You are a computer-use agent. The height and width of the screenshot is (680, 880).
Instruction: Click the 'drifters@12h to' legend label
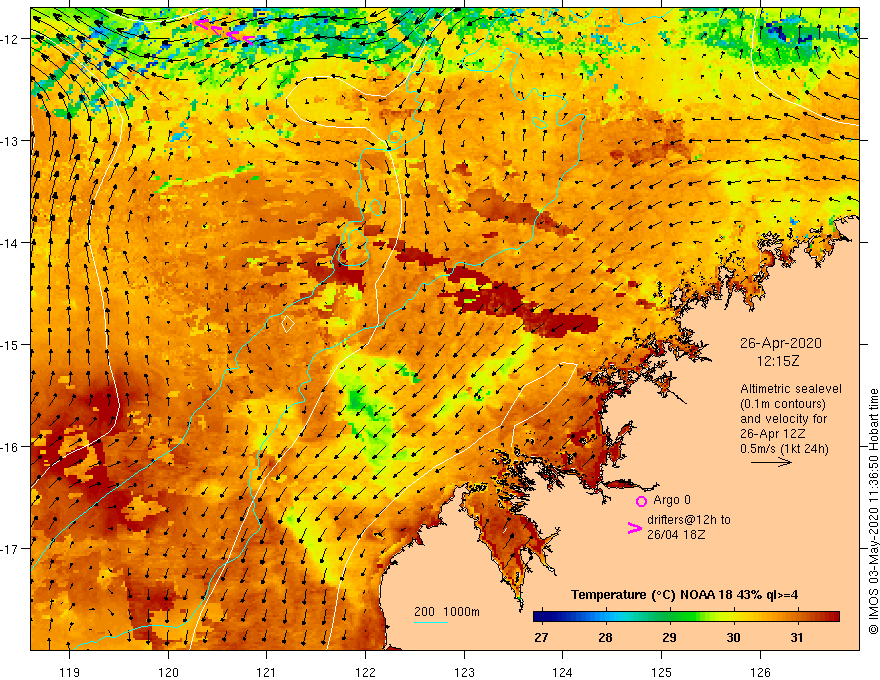point(689,520)
